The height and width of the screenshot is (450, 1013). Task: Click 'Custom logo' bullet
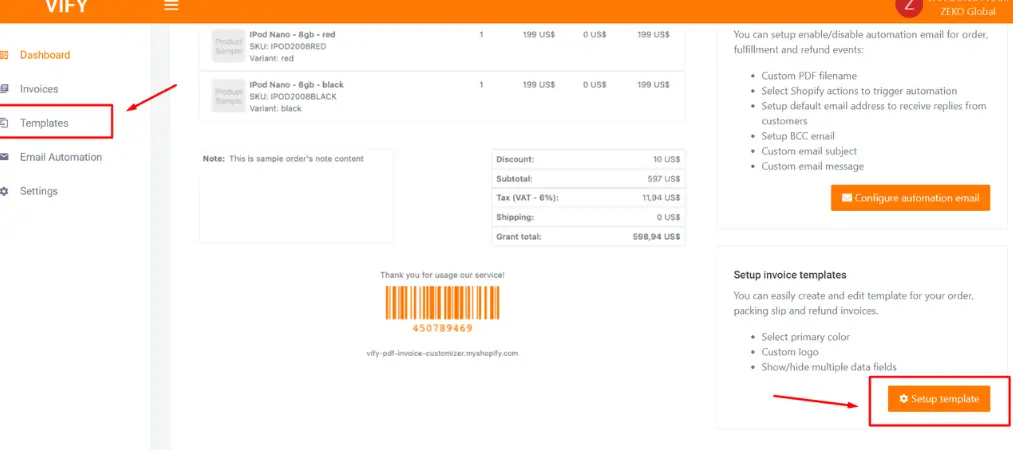coord(790,353)
